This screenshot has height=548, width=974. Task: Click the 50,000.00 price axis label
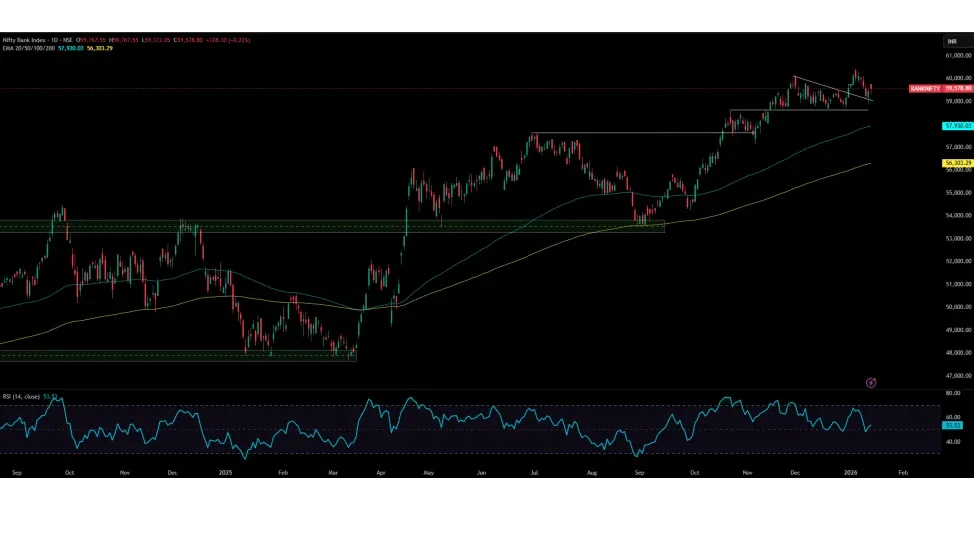coord(958,307)
